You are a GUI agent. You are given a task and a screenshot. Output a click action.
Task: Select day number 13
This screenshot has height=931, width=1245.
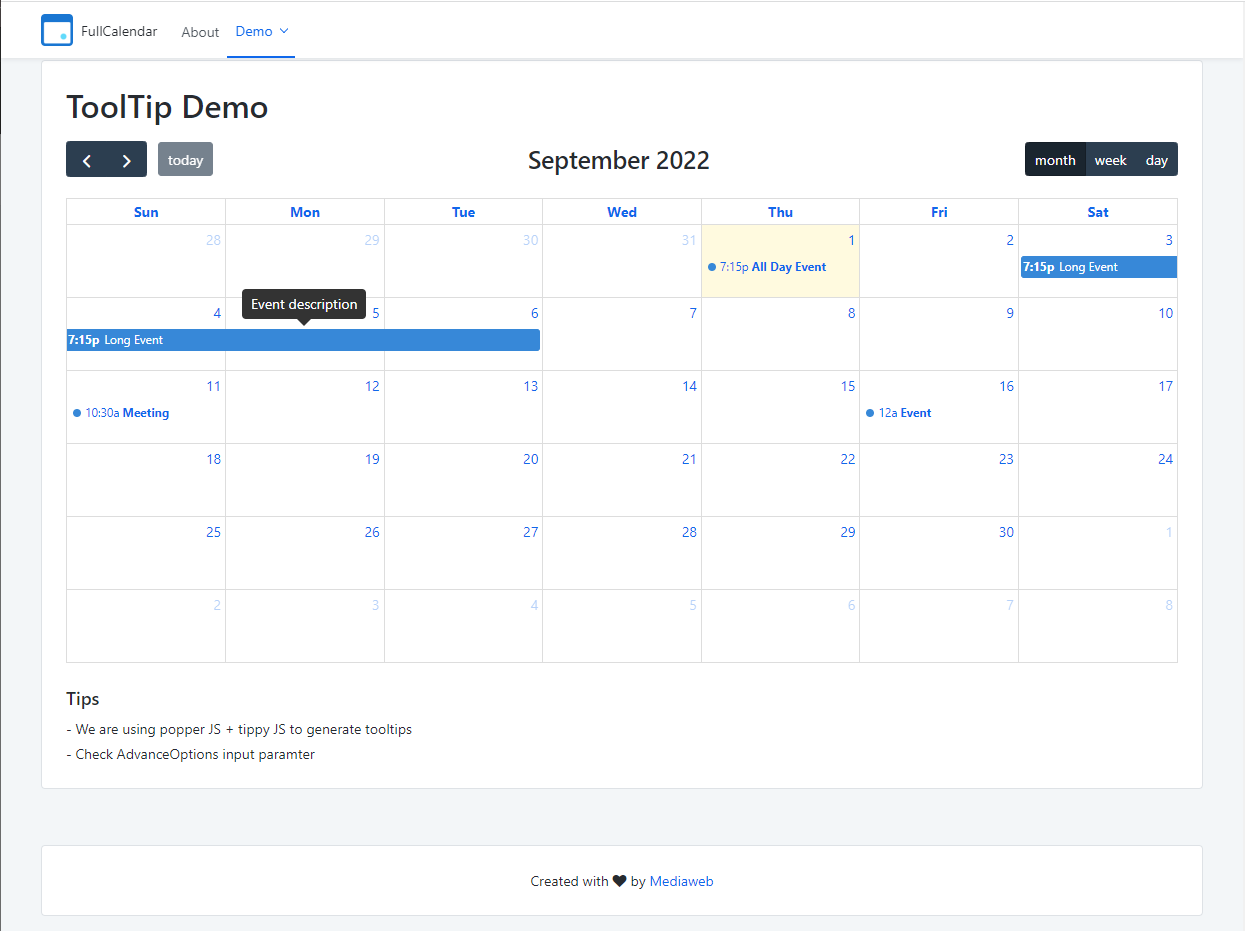[x=531, y=386]
